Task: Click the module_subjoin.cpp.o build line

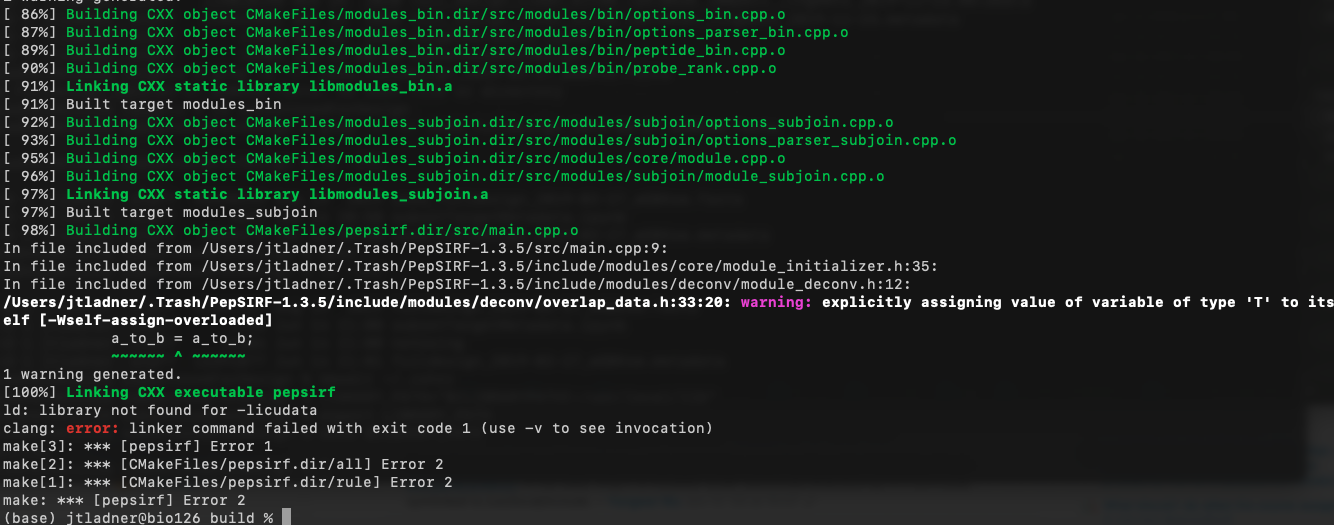Action: pos(444,176)
